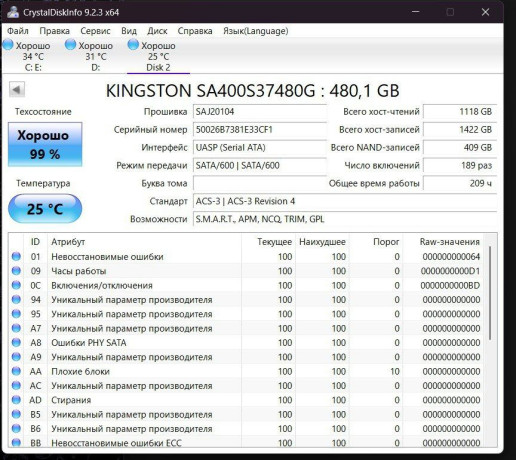This screenshot has width=516, height=460.
Task: Click status dot of attribute 95
Action: coord(16,314)
